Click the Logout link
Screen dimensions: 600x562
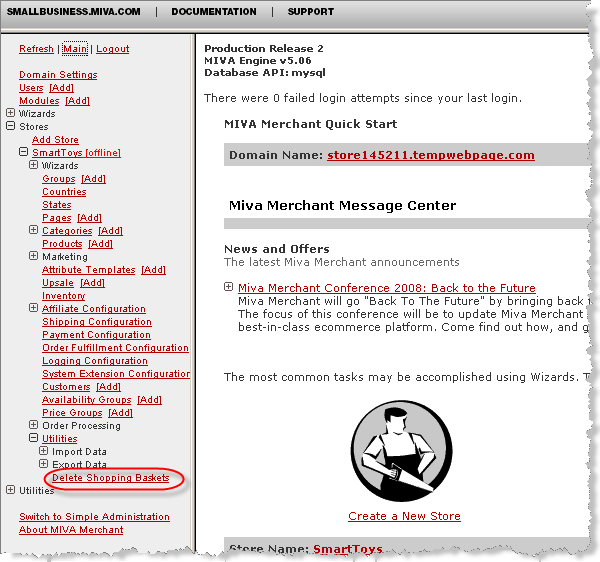click(112, 49)
